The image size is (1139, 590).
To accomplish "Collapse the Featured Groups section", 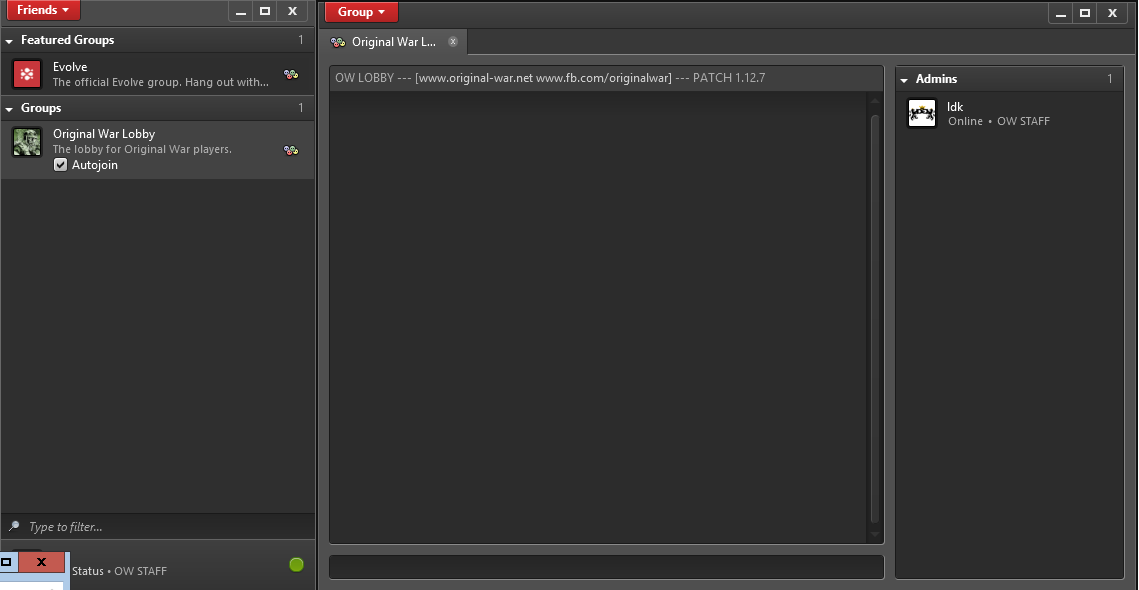I will [9, 41].
